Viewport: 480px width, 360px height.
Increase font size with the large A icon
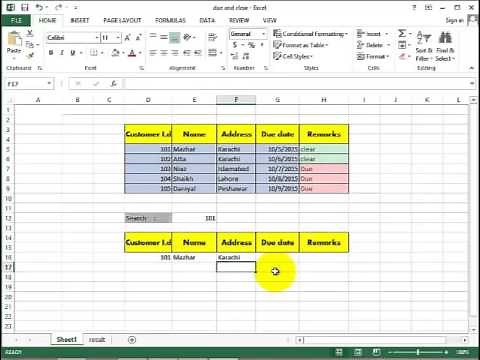[127, 38]
